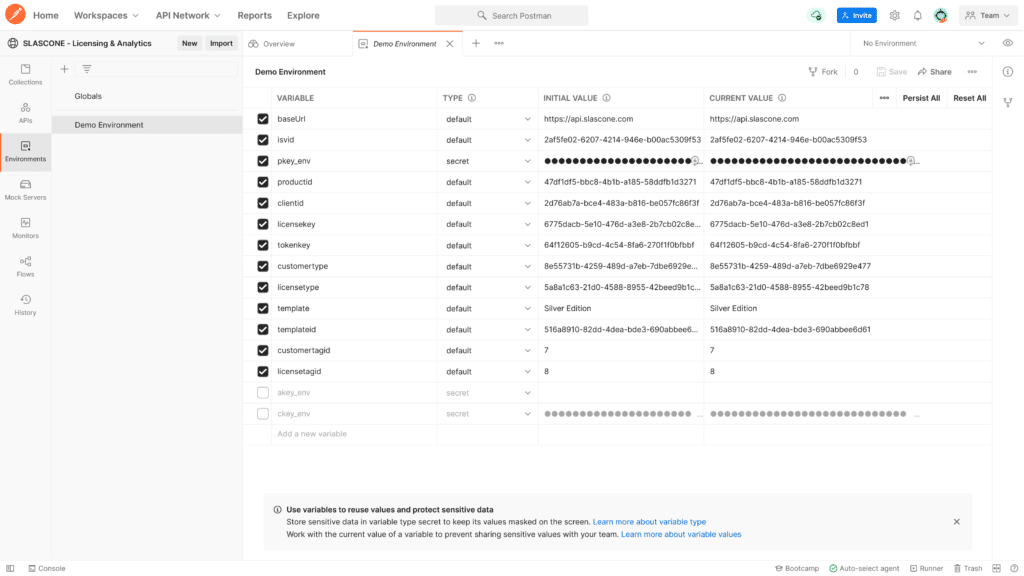Click the filter icon in environments list

coord(87,69)
